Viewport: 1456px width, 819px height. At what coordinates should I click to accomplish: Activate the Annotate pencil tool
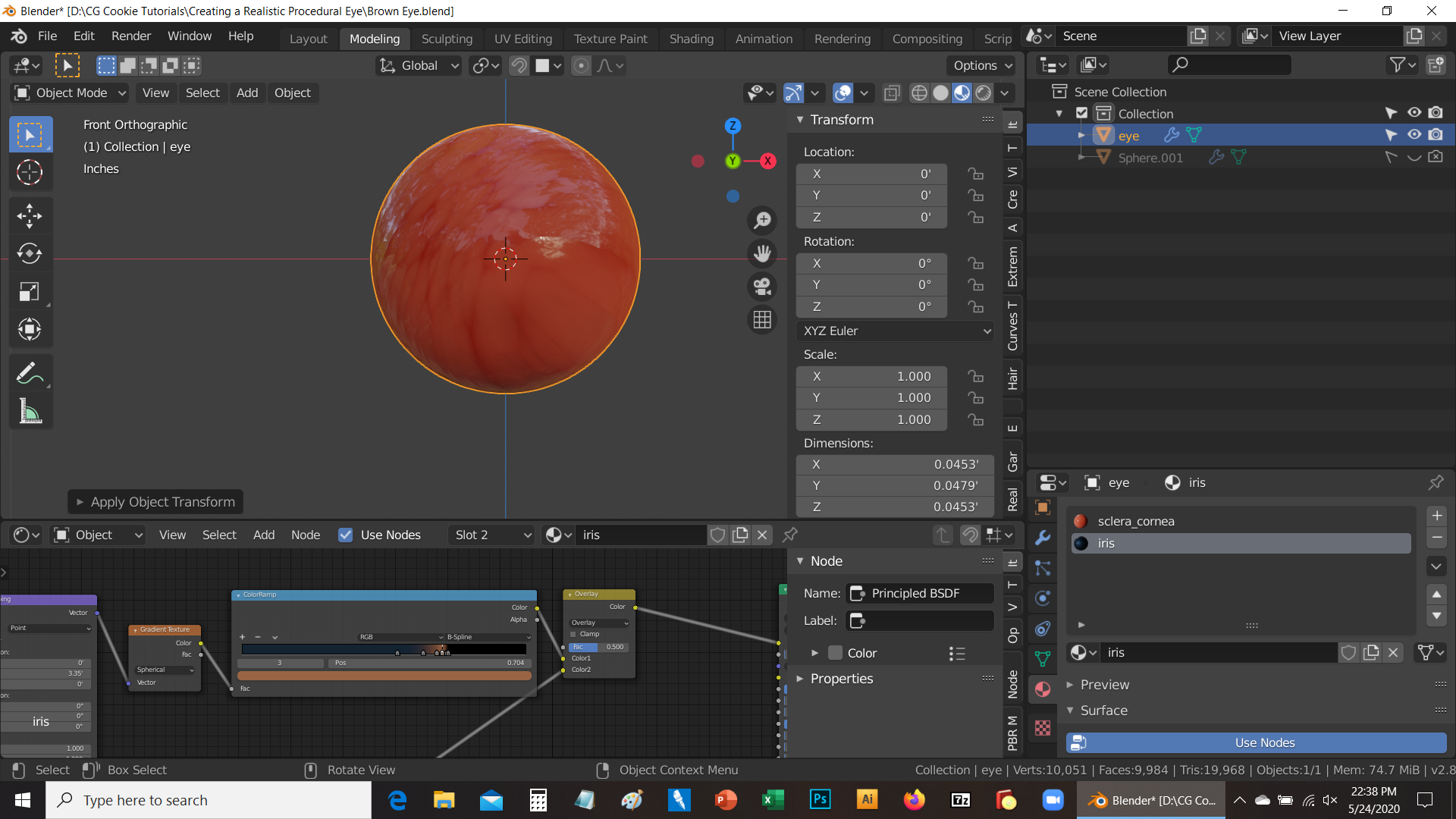point(30,373)
